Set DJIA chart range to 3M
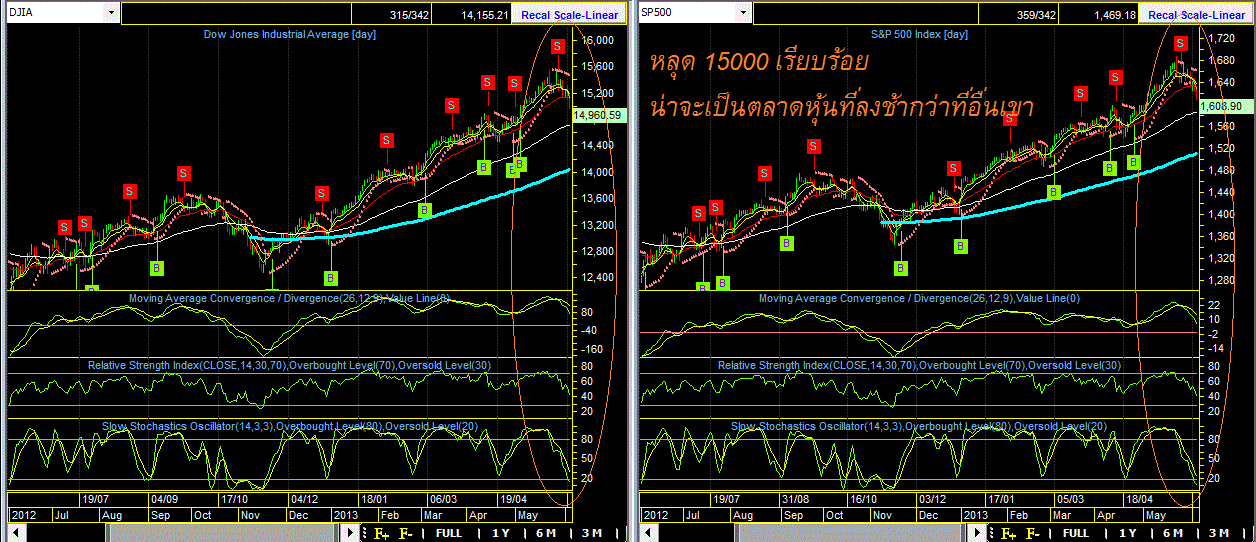 (x=592, y=533)
